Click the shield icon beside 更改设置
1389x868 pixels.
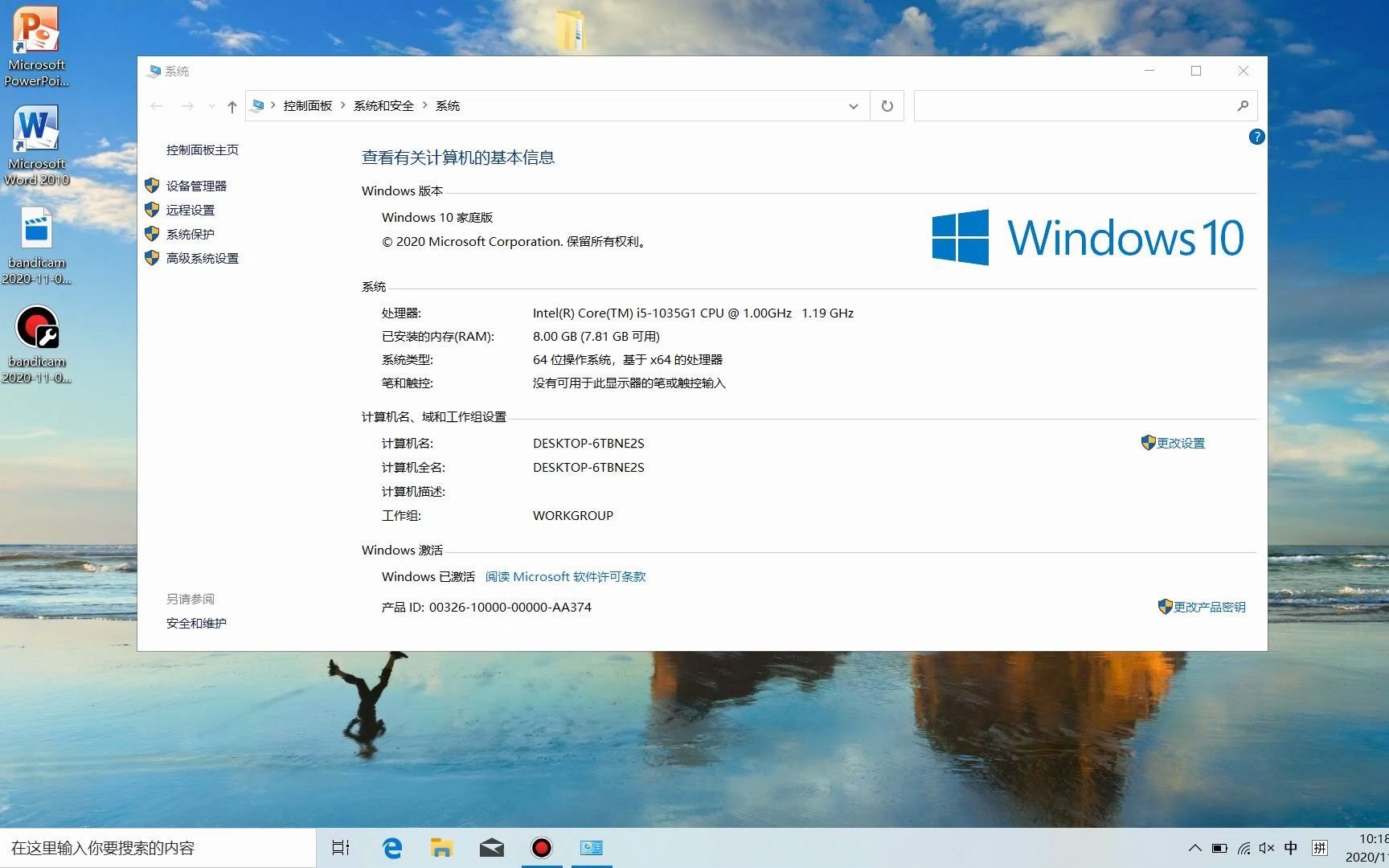pos(1148,442)
